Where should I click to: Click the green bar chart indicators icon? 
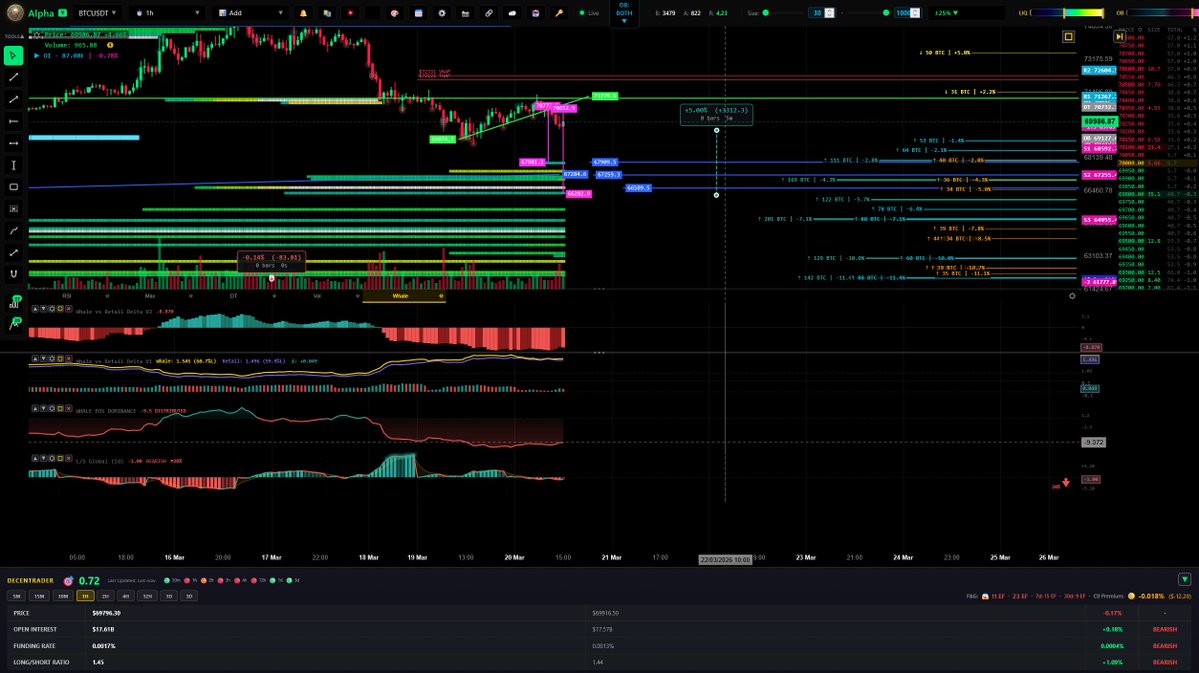14,302
